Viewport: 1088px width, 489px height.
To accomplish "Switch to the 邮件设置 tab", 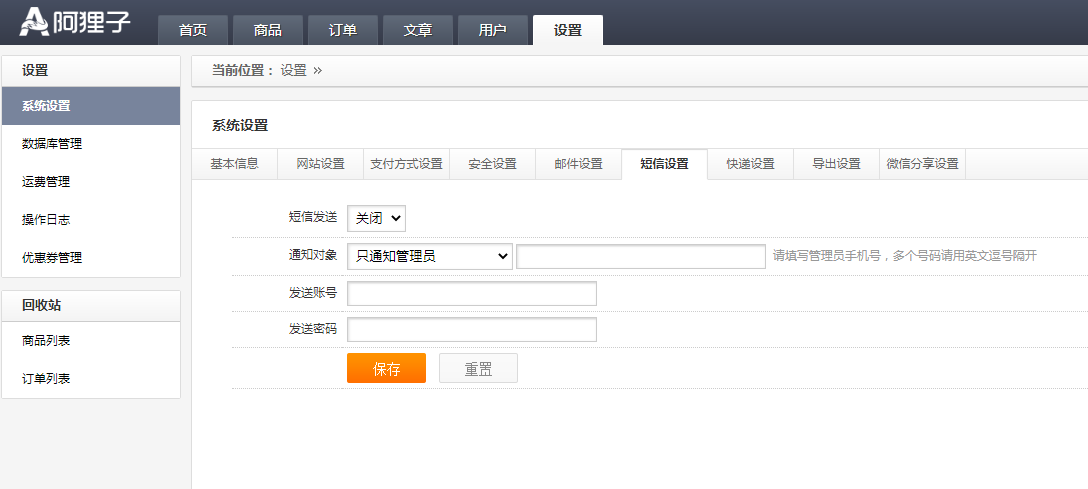I will (578, 164).
